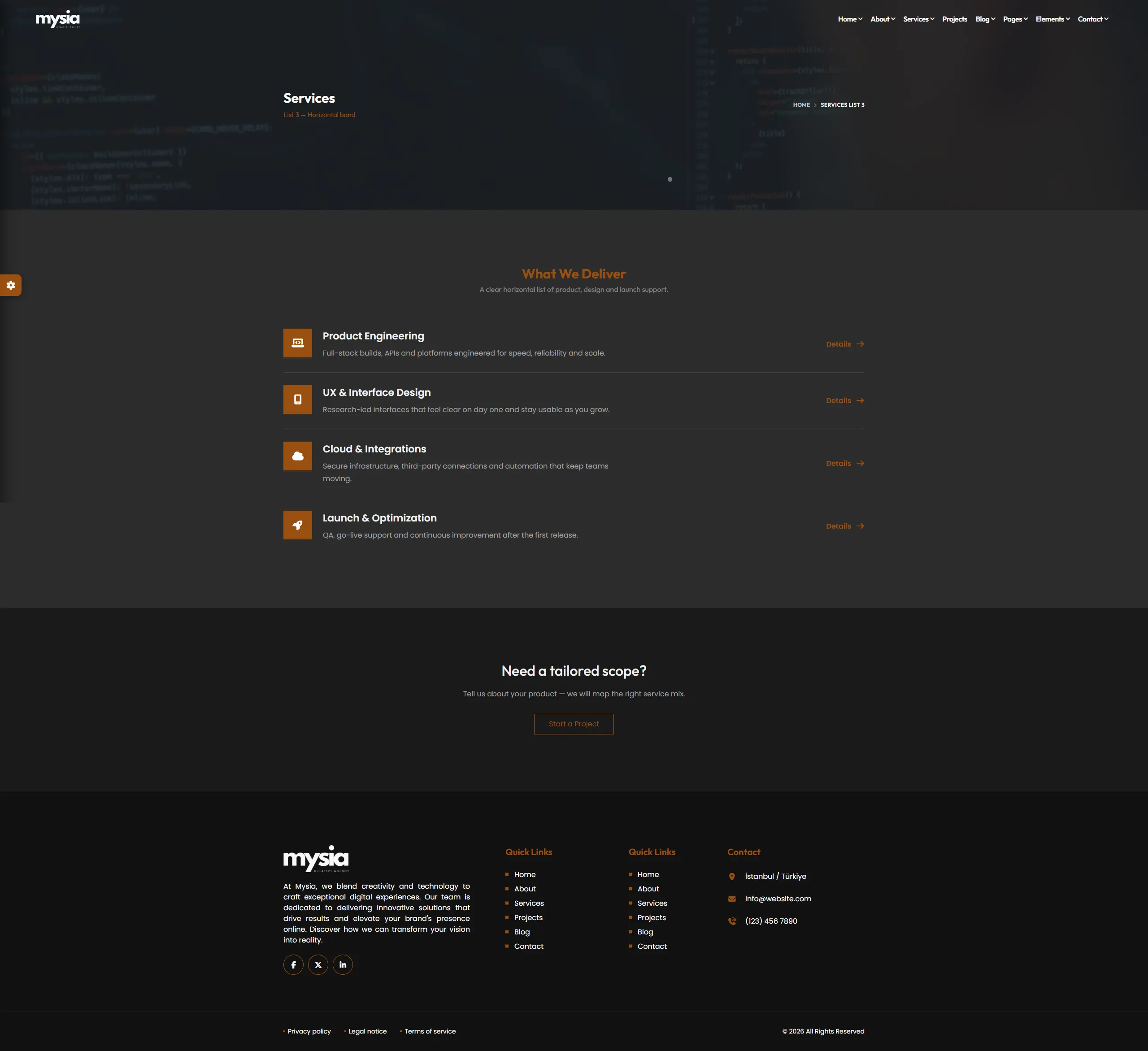Click the (123) 456 7890 phone number
This screenshot has height=1051, width=1148.
click(771, 921)
